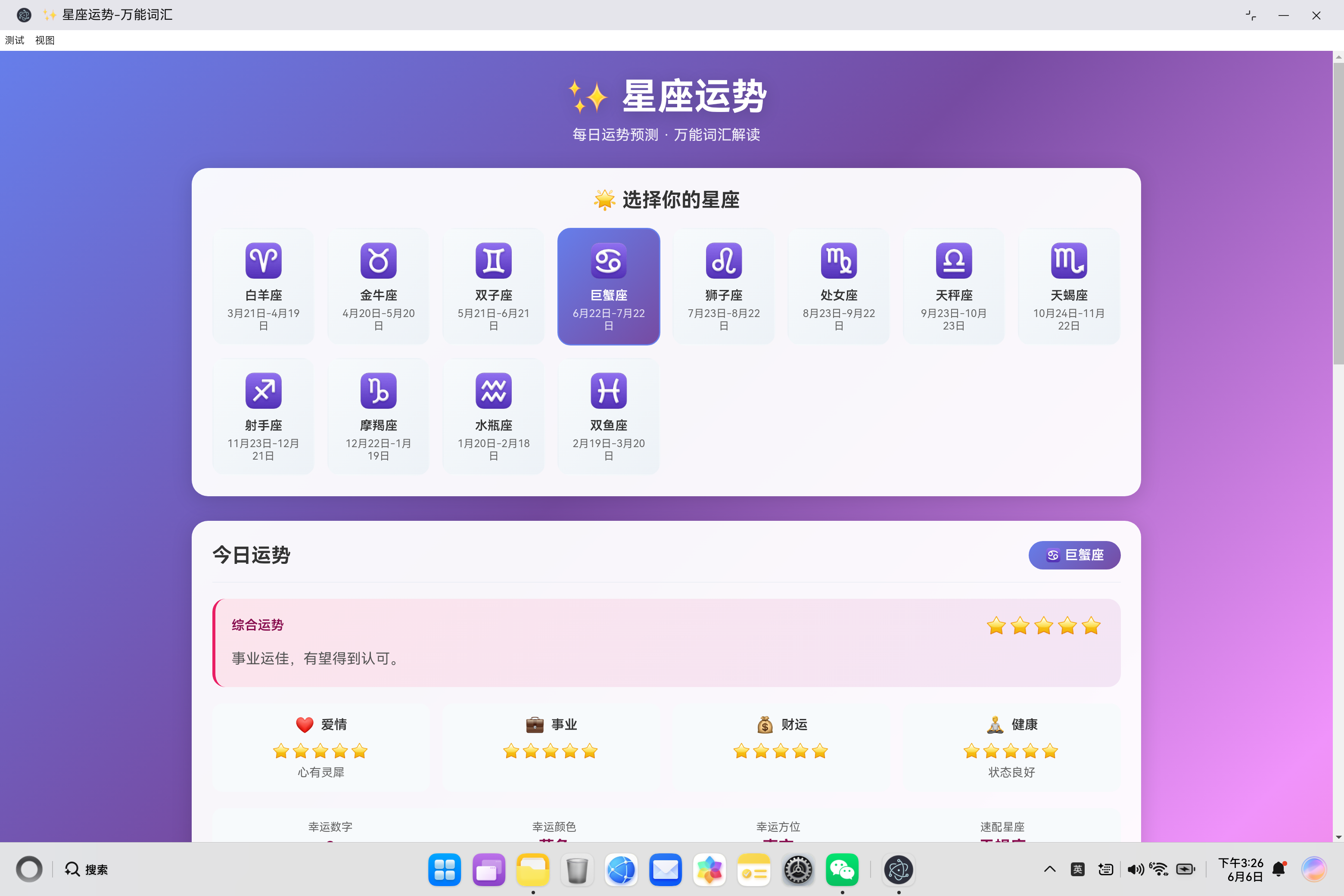Select the Sagittarius 射手座 zodiac icon
Viewport: 1344px width, 896px height.
click(x=264, y=391)
